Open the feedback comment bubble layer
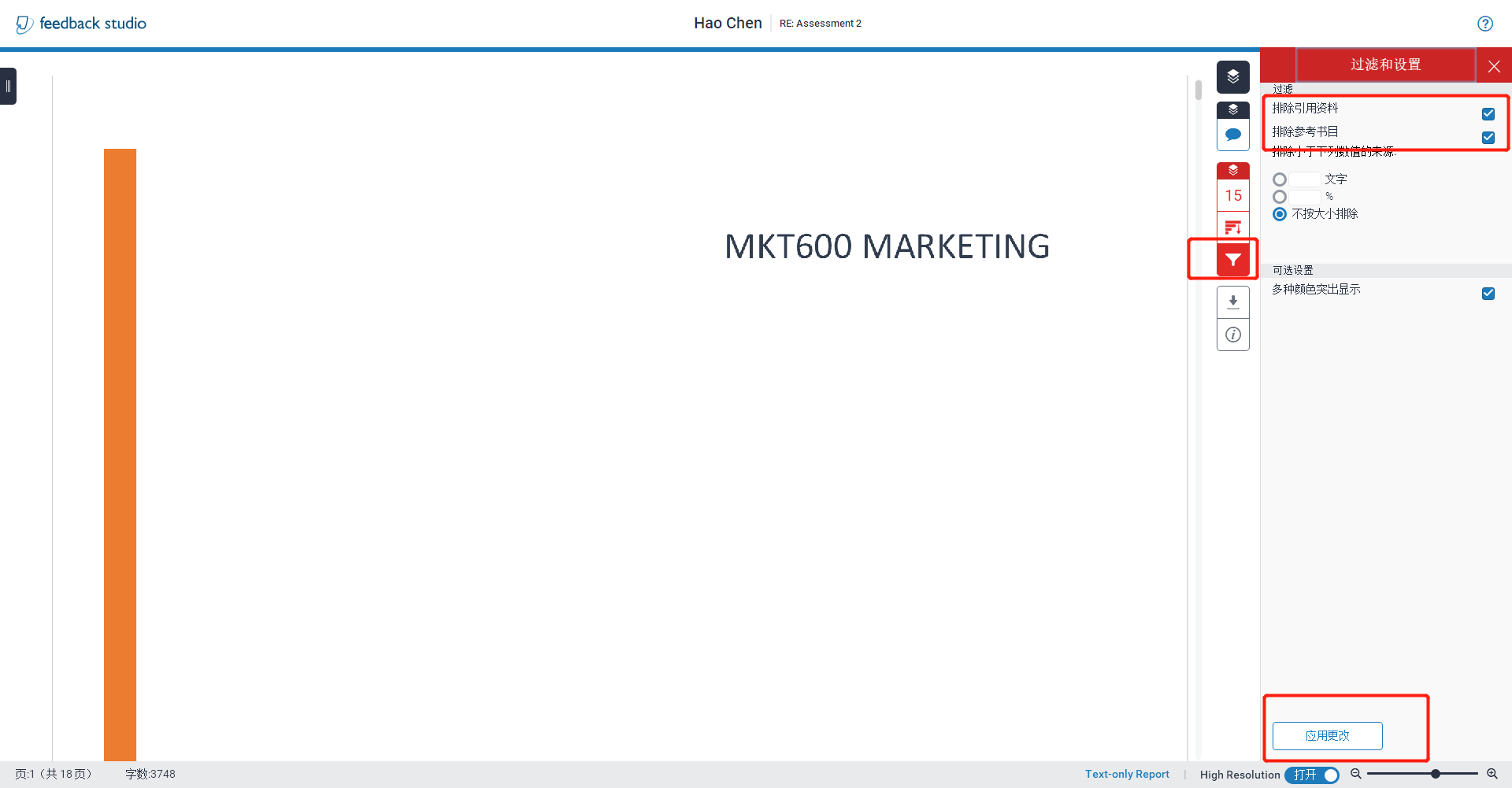The height and width of the screenshot is (788, 1512). (x=1233, y=135)
